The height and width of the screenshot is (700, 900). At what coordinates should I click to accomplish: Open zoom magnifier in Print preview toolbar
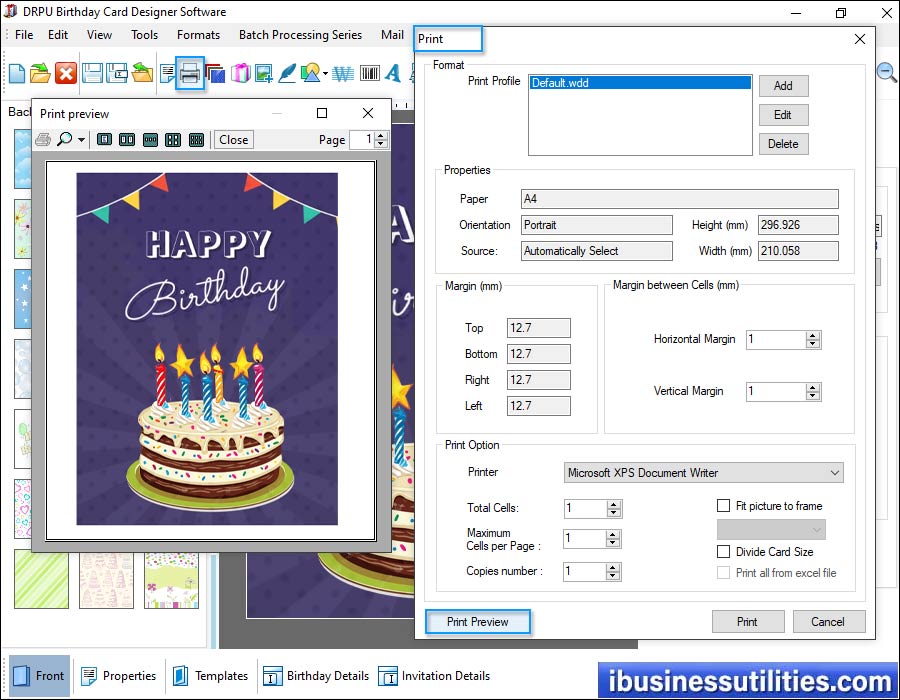65,140
